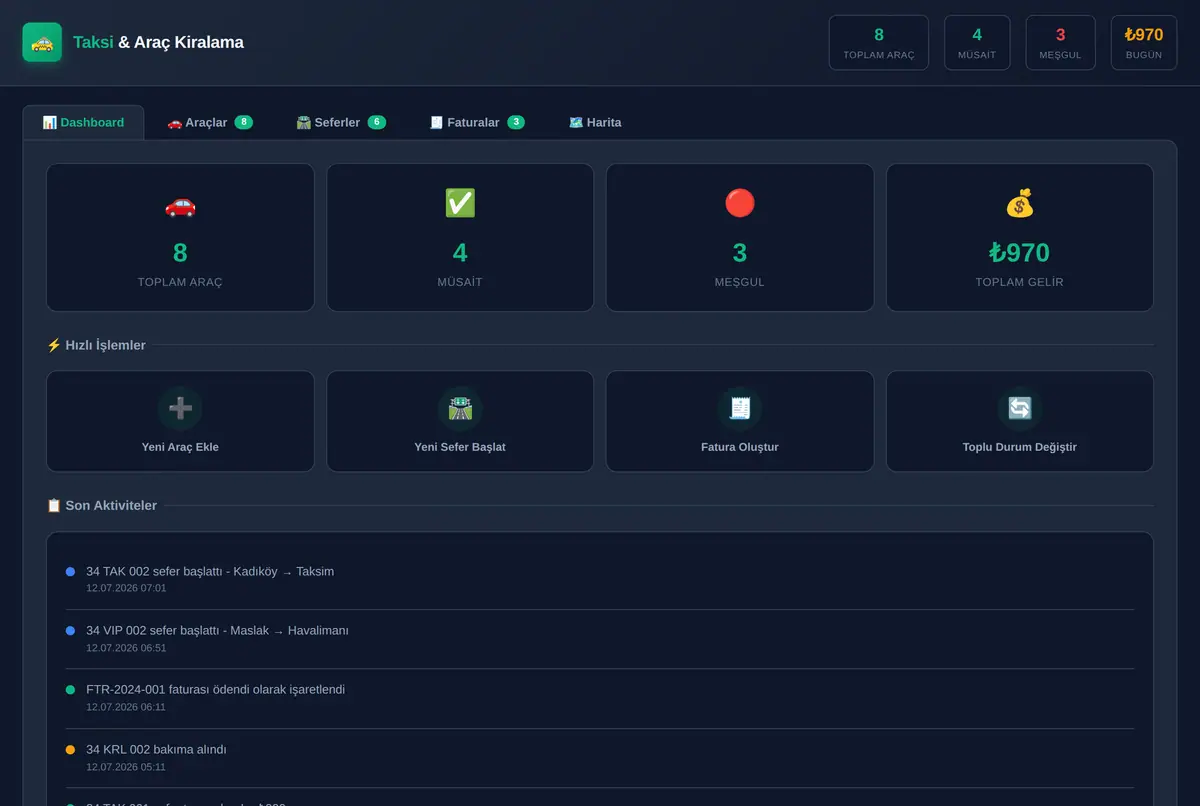Viewport: 1200px width, 806px height.
Task: Click the plus icon for Yeni Araç Ekle
Action: pyautogui.click(x=180, y=408)
